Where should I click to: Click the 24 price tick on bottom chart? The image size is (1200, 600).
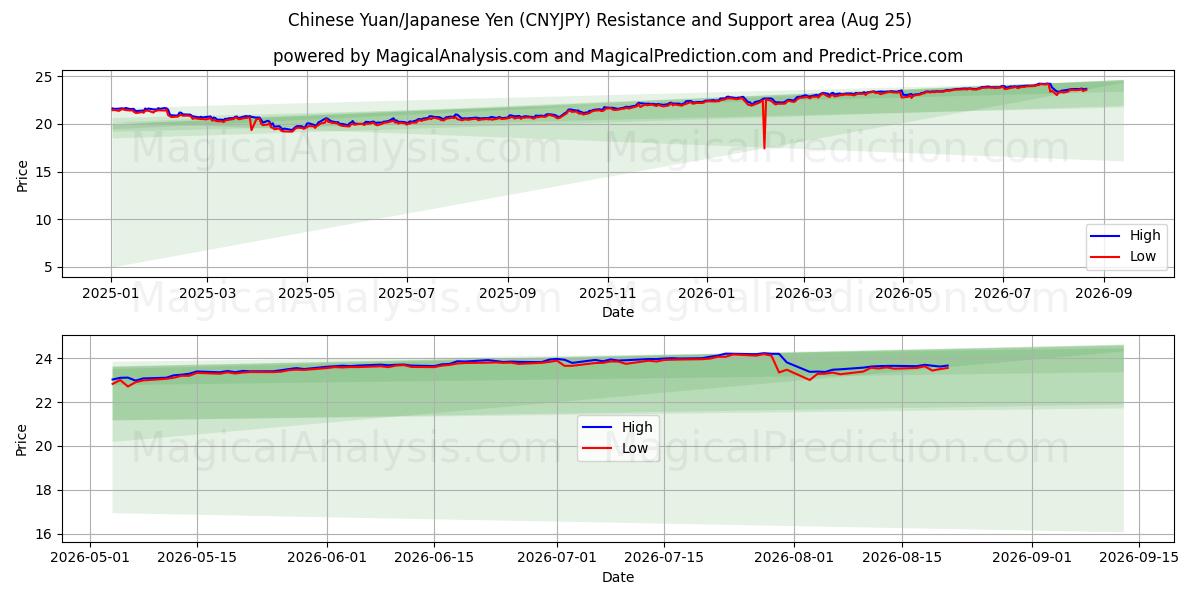pos(46,359)
